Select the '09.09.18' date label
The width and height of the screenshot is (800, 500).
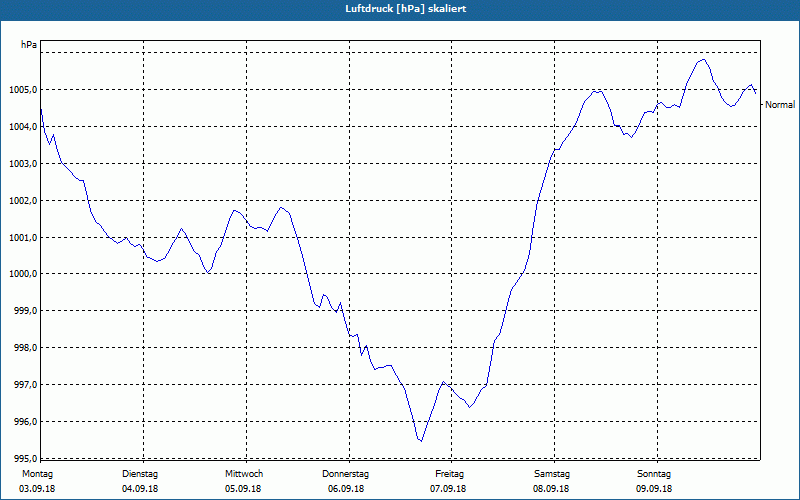654,489
